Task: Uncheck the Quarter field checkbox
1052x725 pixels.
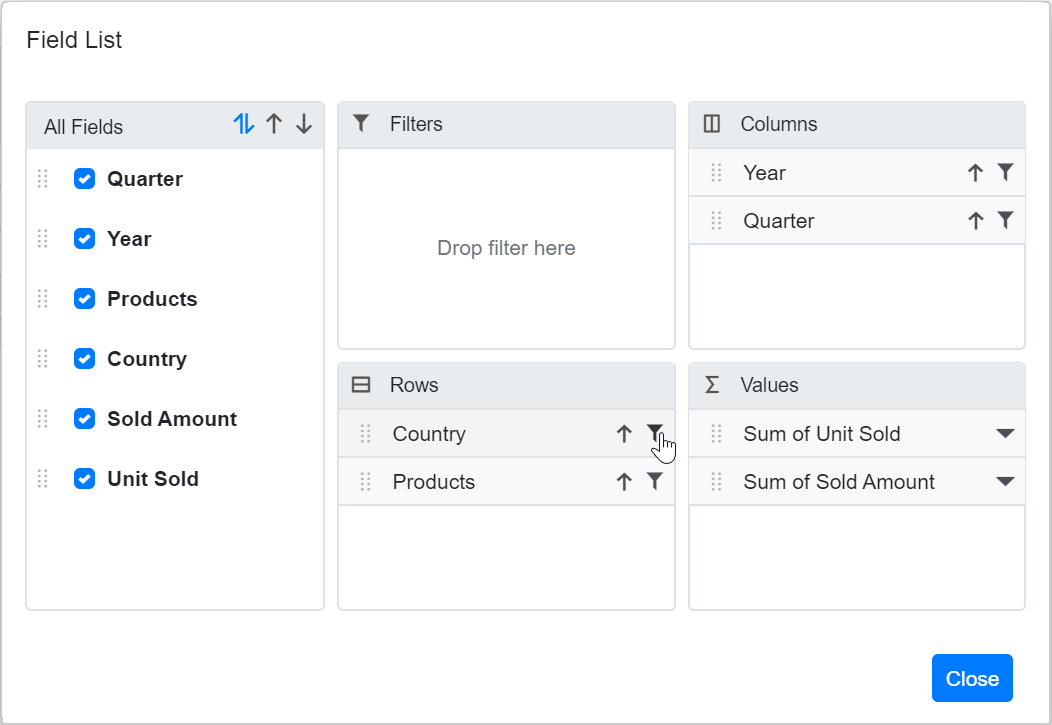Action: [84, 179]
